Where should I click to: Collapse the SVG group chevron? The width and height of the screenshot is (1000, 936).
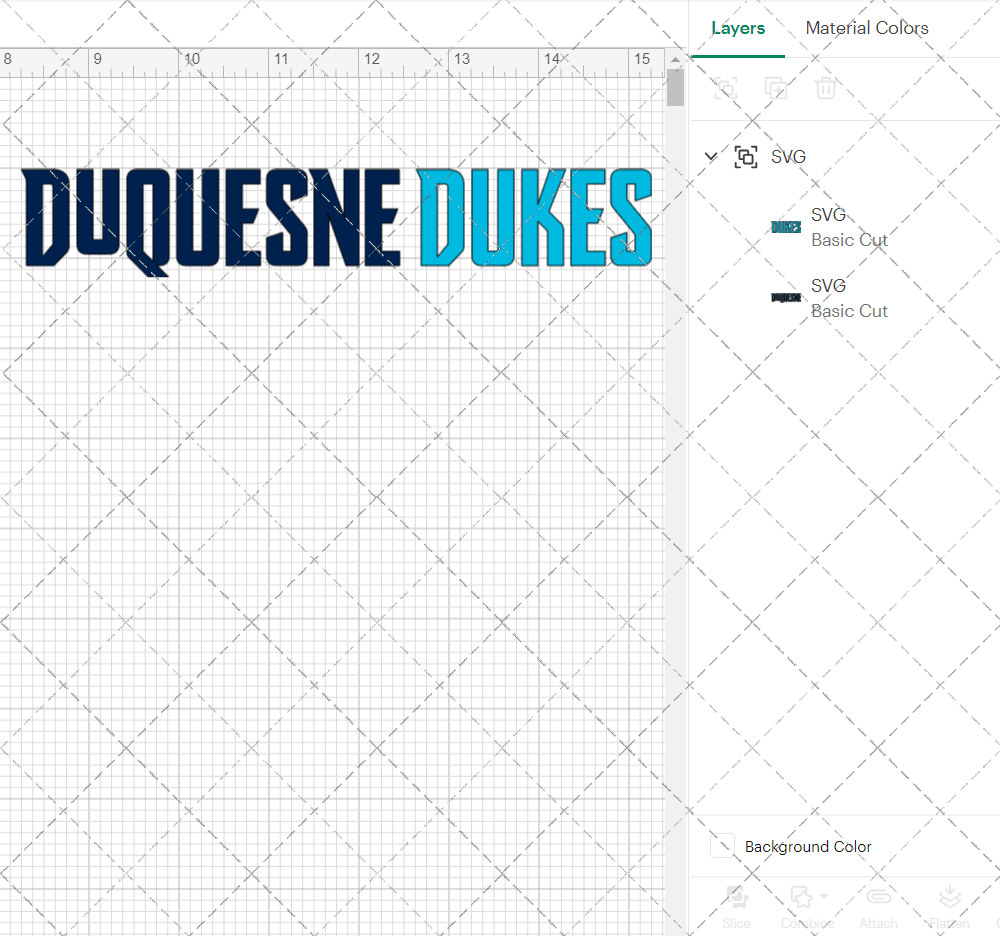click(710, 156)
